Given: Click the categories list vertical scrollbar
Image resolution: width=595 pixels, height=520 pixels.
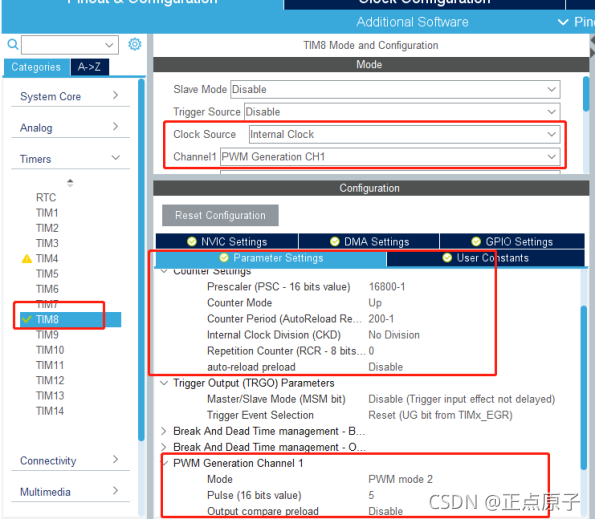Looking at the screenshot, I should (141, 260).
